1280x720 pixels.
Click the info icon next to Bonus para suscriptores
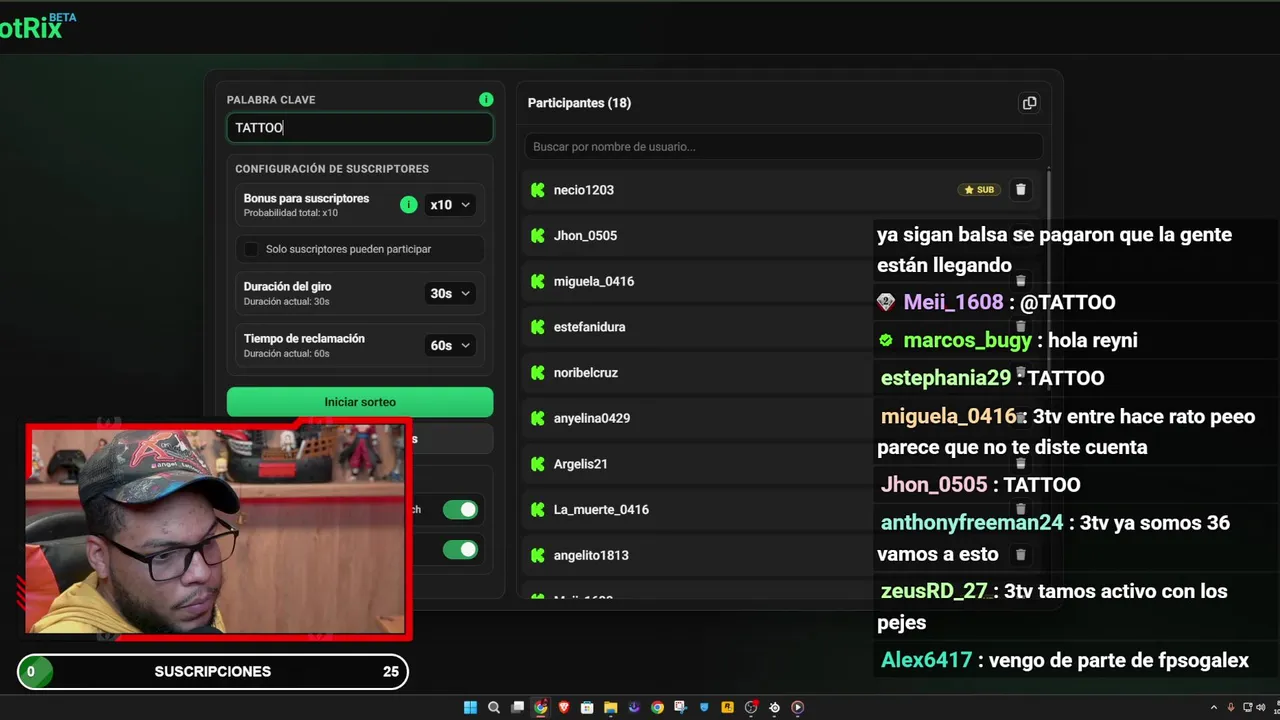point(408,205)
